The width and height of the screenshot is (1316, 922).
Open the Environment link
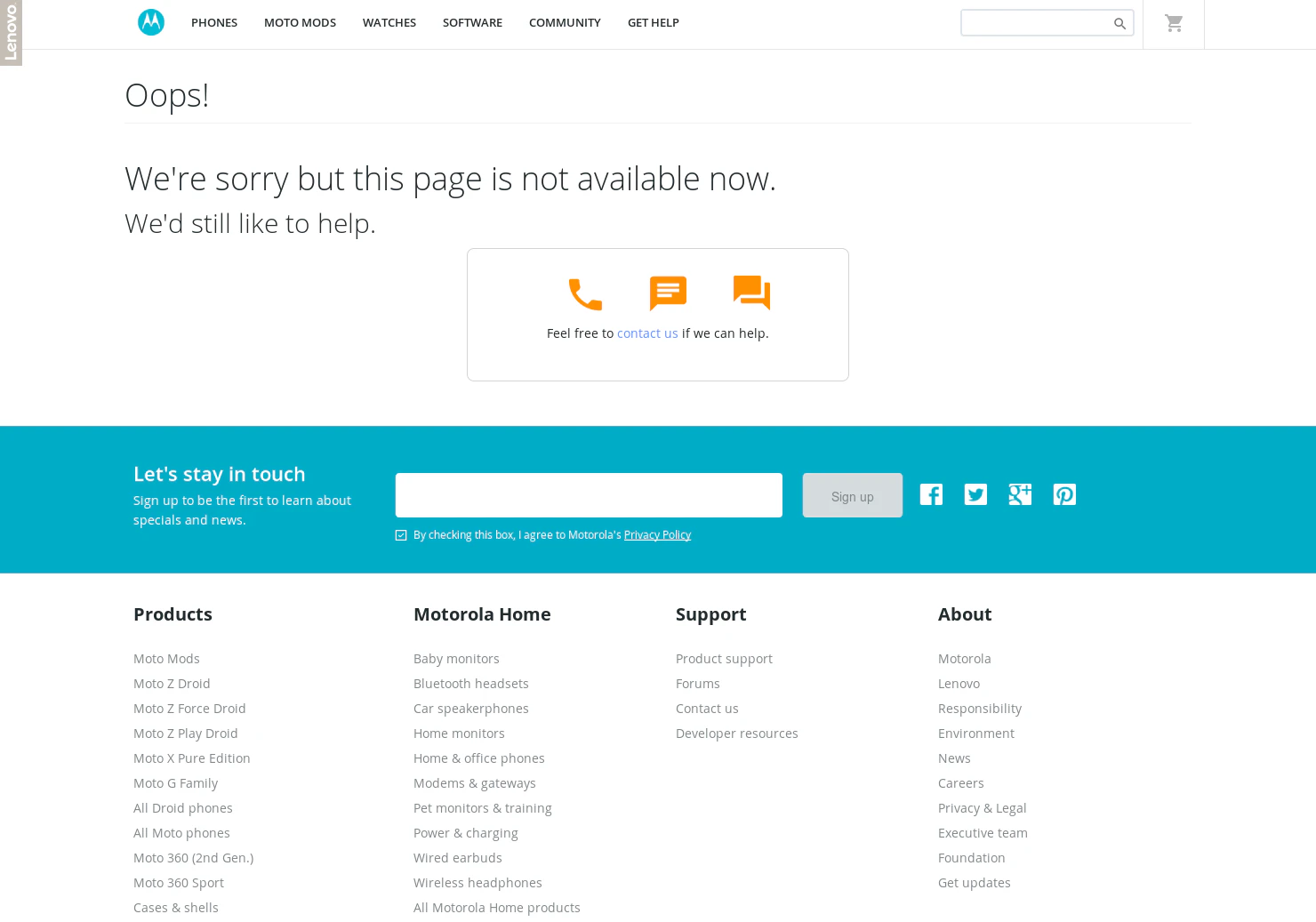(x=976, y=734)
